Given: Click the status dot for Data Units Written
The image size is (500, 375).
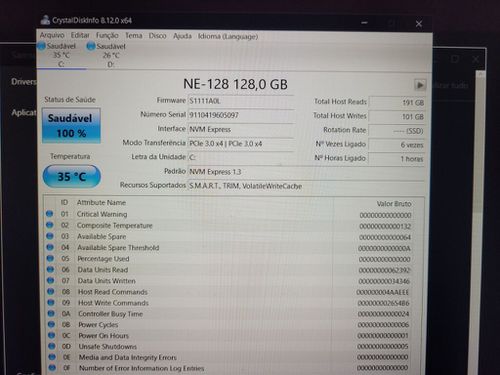Looking at the screenshot, I should (51, 280).
